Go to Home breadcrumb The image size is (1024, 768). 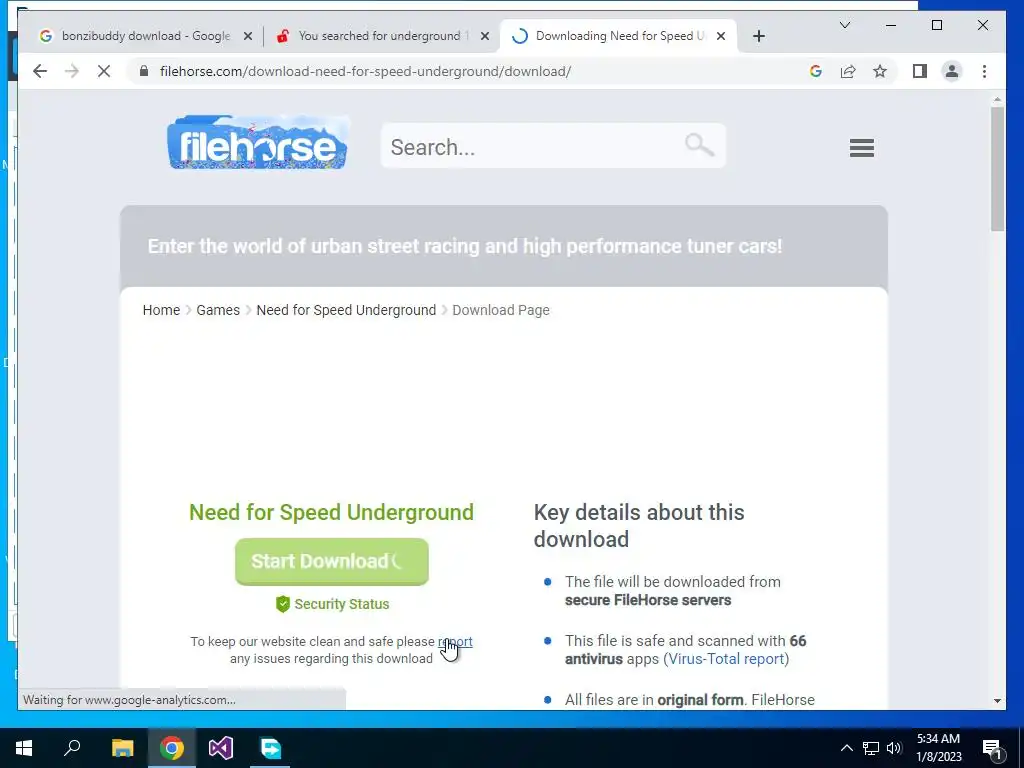[x=161, y=310]
